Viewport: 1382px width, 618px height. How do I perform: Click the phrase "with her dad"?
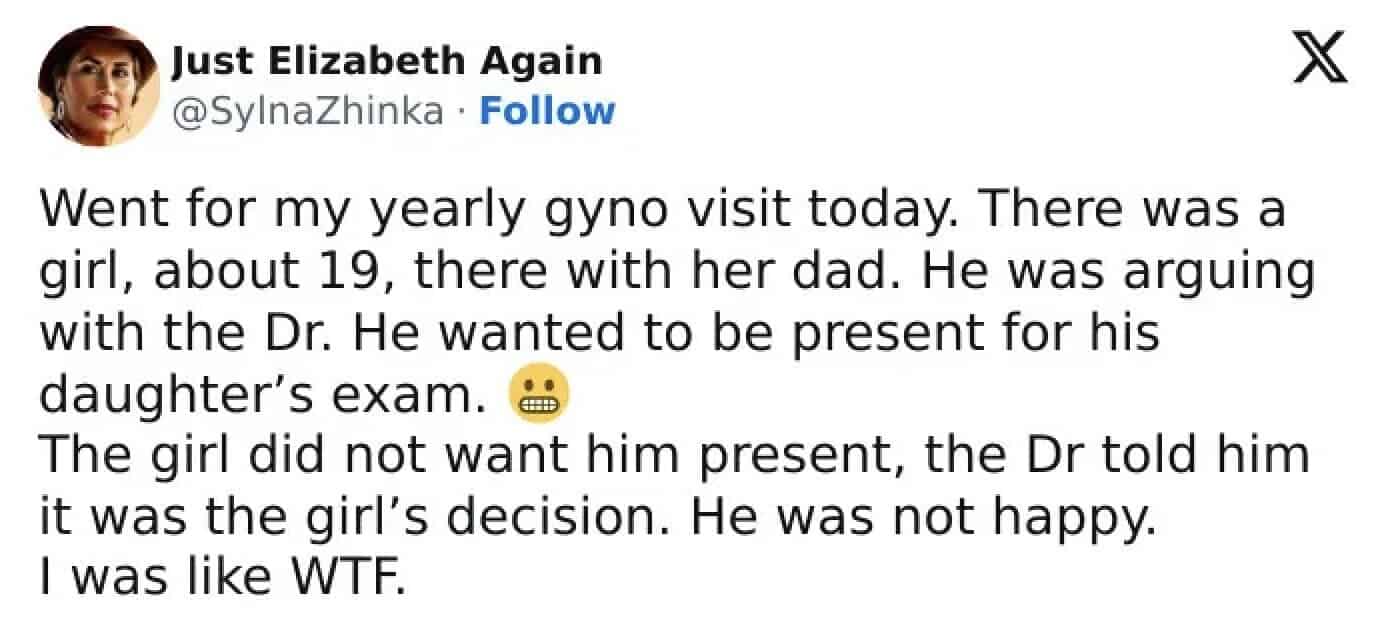(x=671, y=272)
